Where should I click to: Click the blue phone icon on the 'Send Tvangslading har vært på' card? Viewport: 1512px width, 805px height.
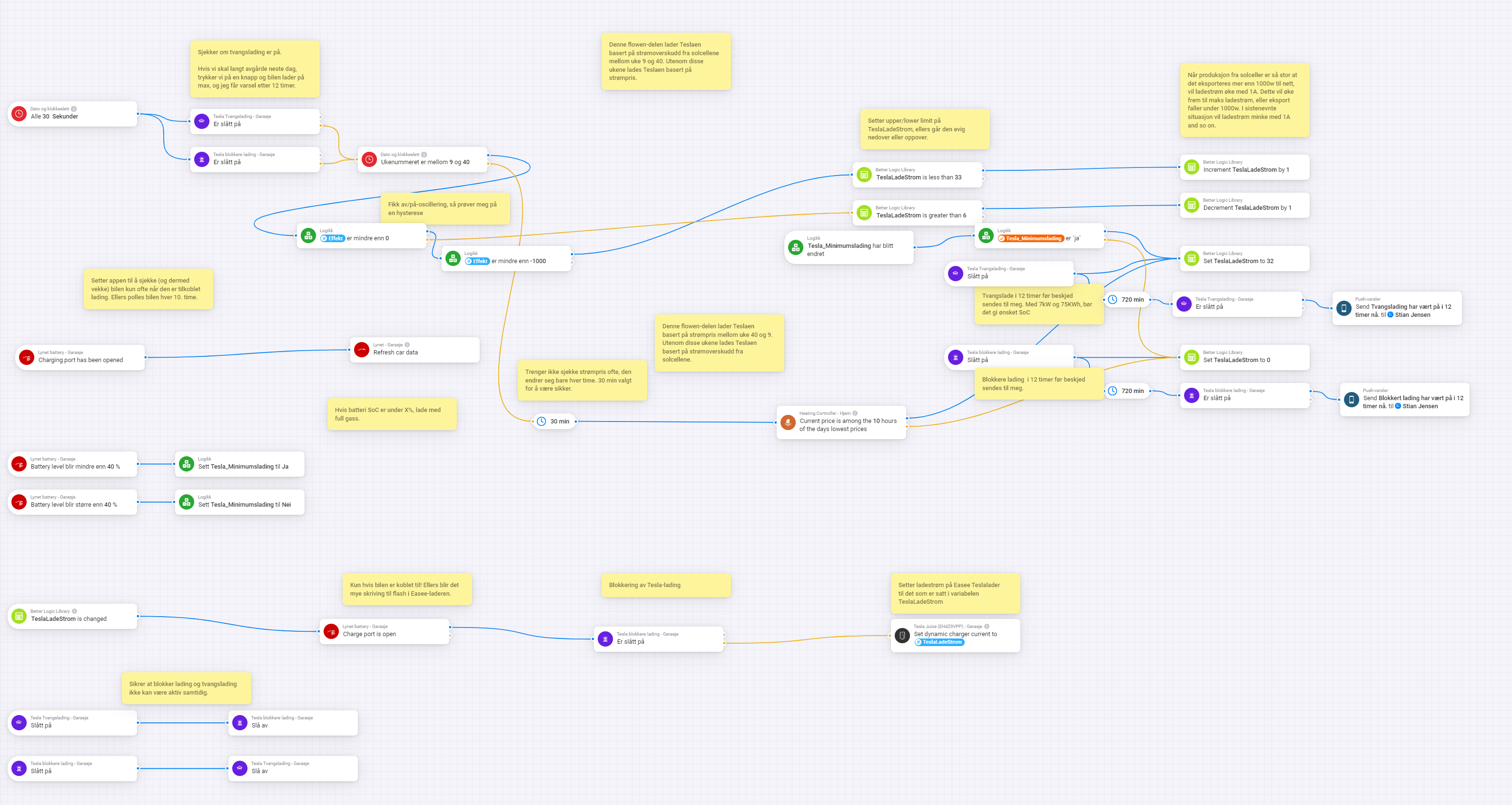pyautogui.click(x=1344, y=308)
